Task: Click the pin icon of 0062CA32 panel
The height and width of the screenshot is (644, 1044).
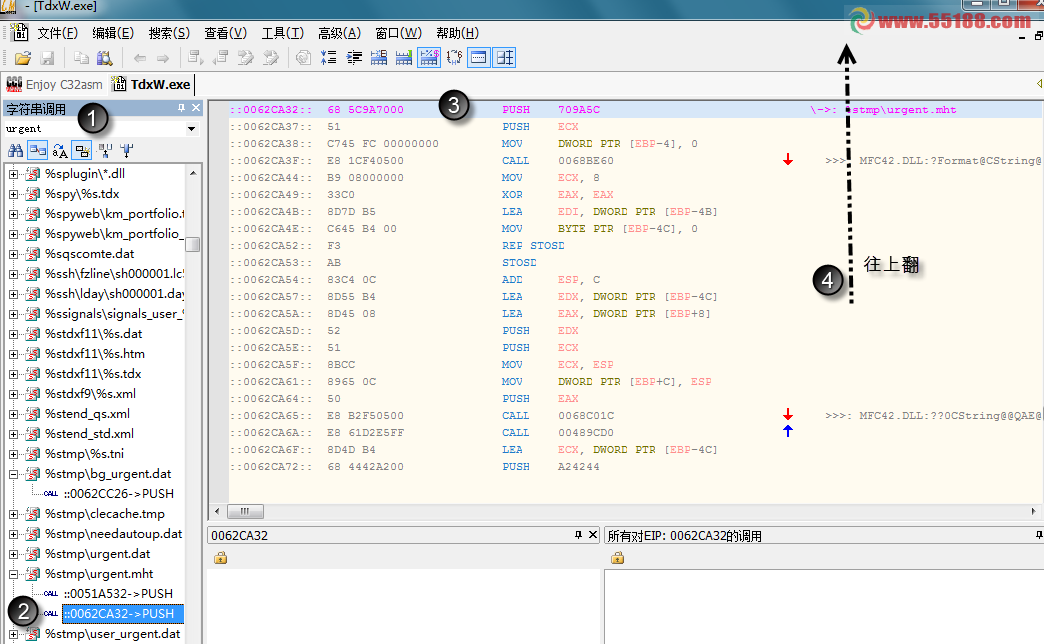Action: point(578,535)
